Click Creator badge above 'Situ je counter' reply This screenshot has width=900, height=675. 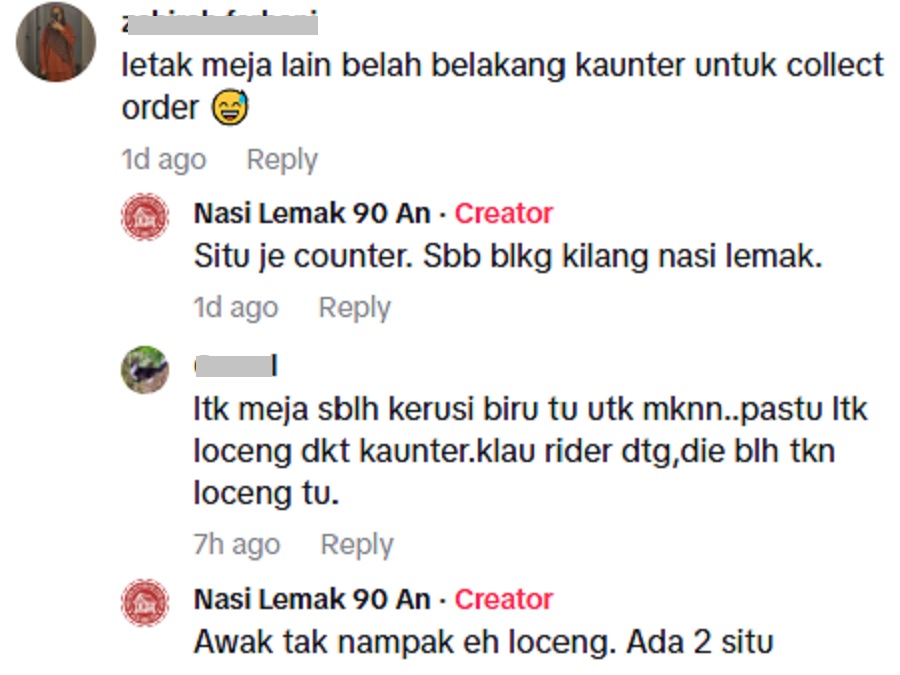coord(503,214)
